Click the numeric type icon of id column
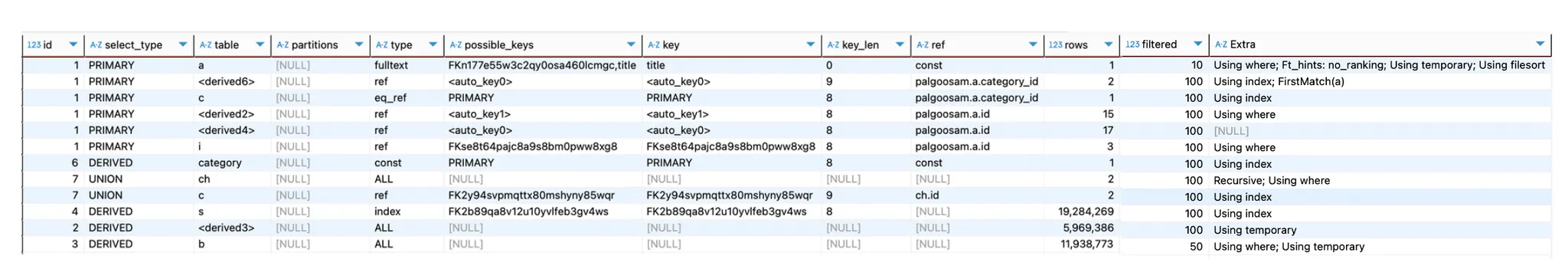Image resolution: width=1568 pixels, height=279 pixels. (x=34, y=45)
